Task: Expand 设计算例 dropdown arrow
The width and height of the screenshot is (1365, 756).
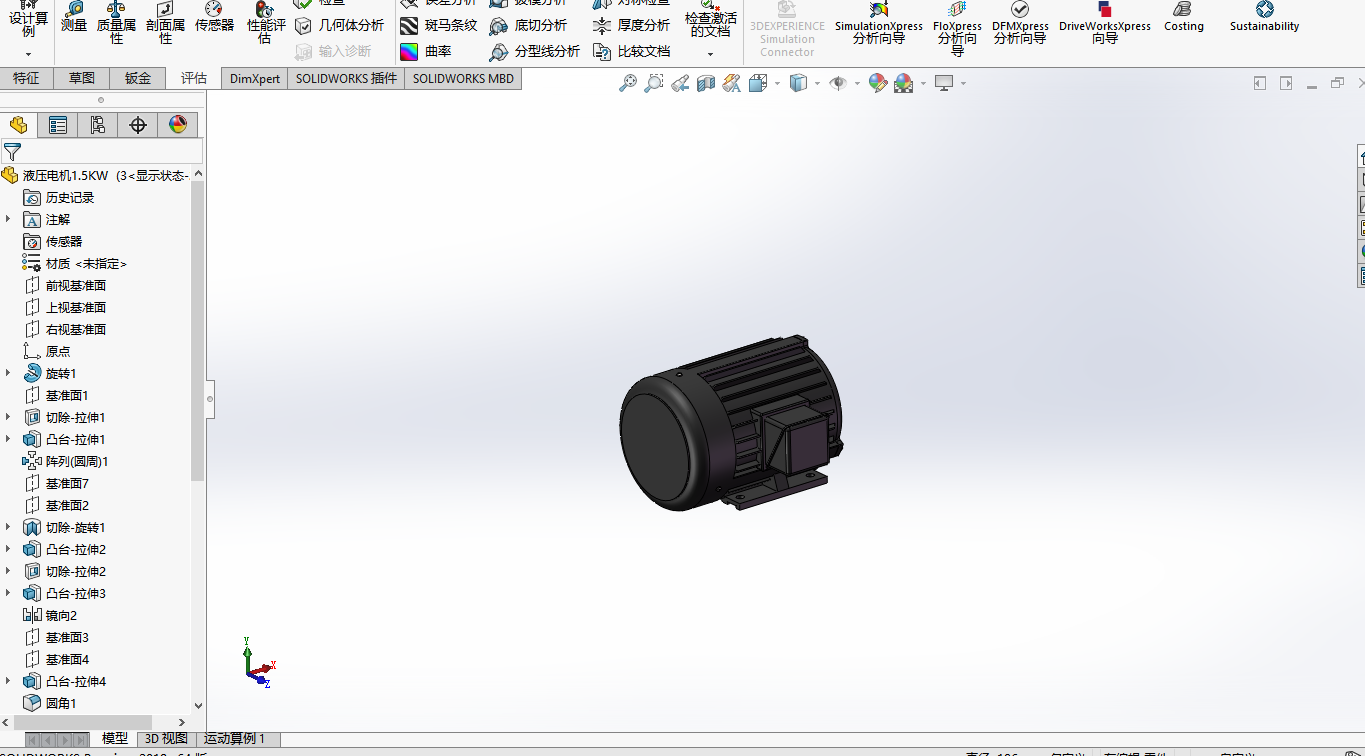Action: (28, 54)
